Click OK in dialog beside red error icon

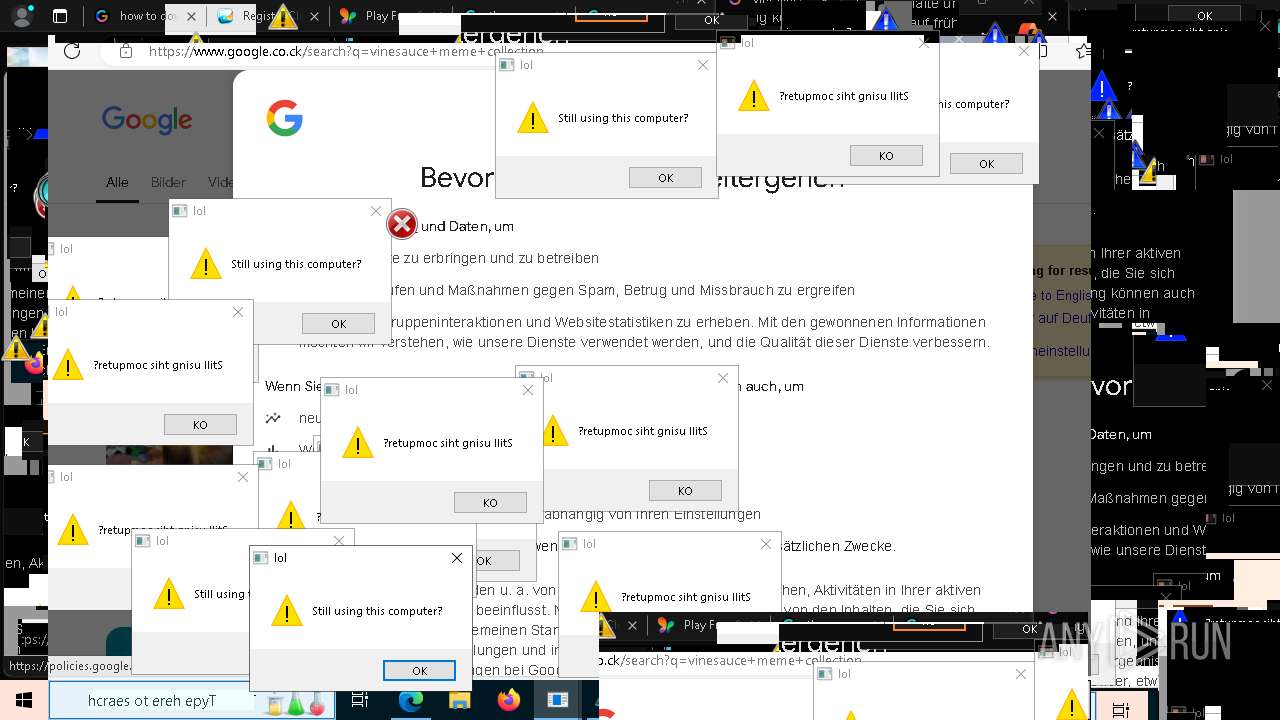click(x=338, y=324)
